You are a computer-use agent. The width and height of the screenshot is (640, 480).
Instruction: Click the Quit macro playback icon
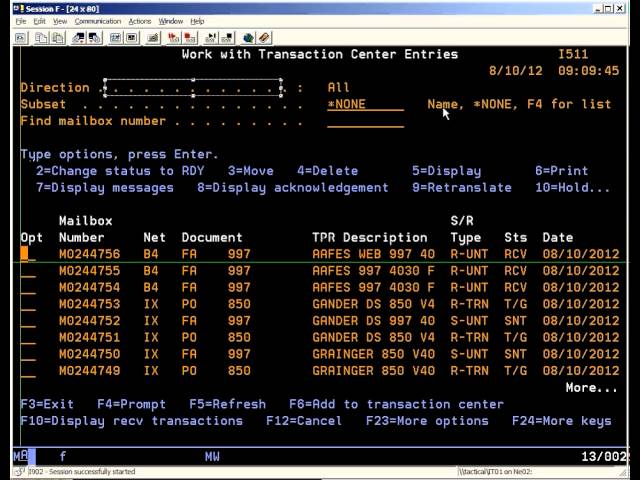coord(227,38)
